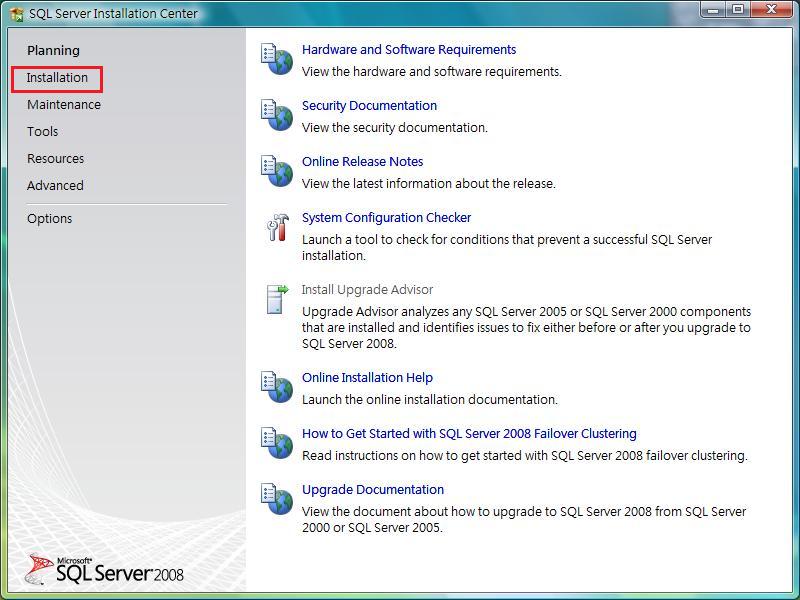Open Hardware and Software Requirements link
This screenshot has width=800, height=600.
pyautogui.click(x=409, y=49)
